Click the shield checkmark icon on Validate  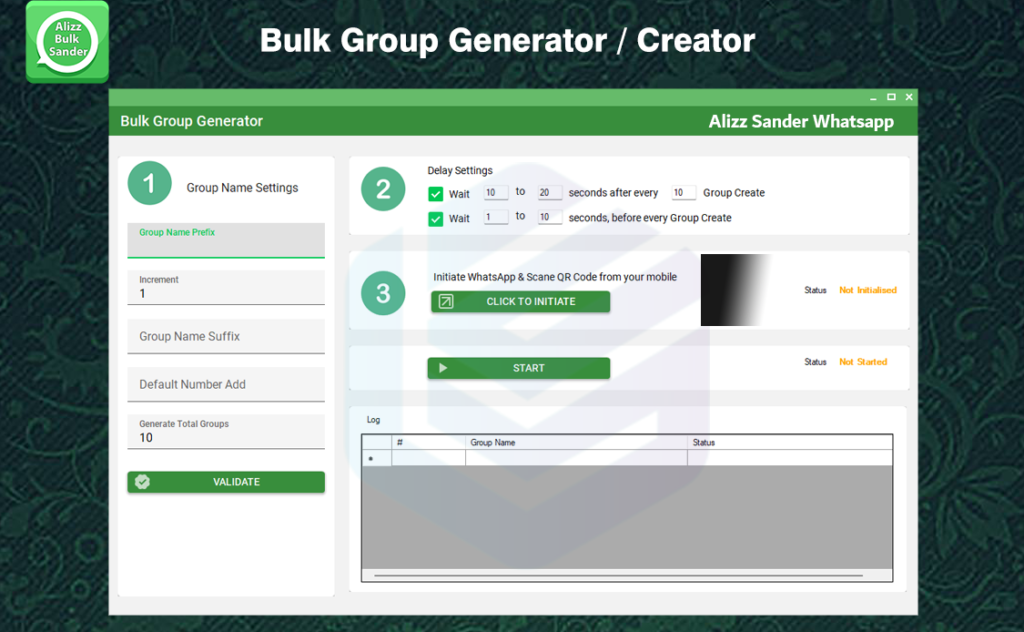click(143, 482)
